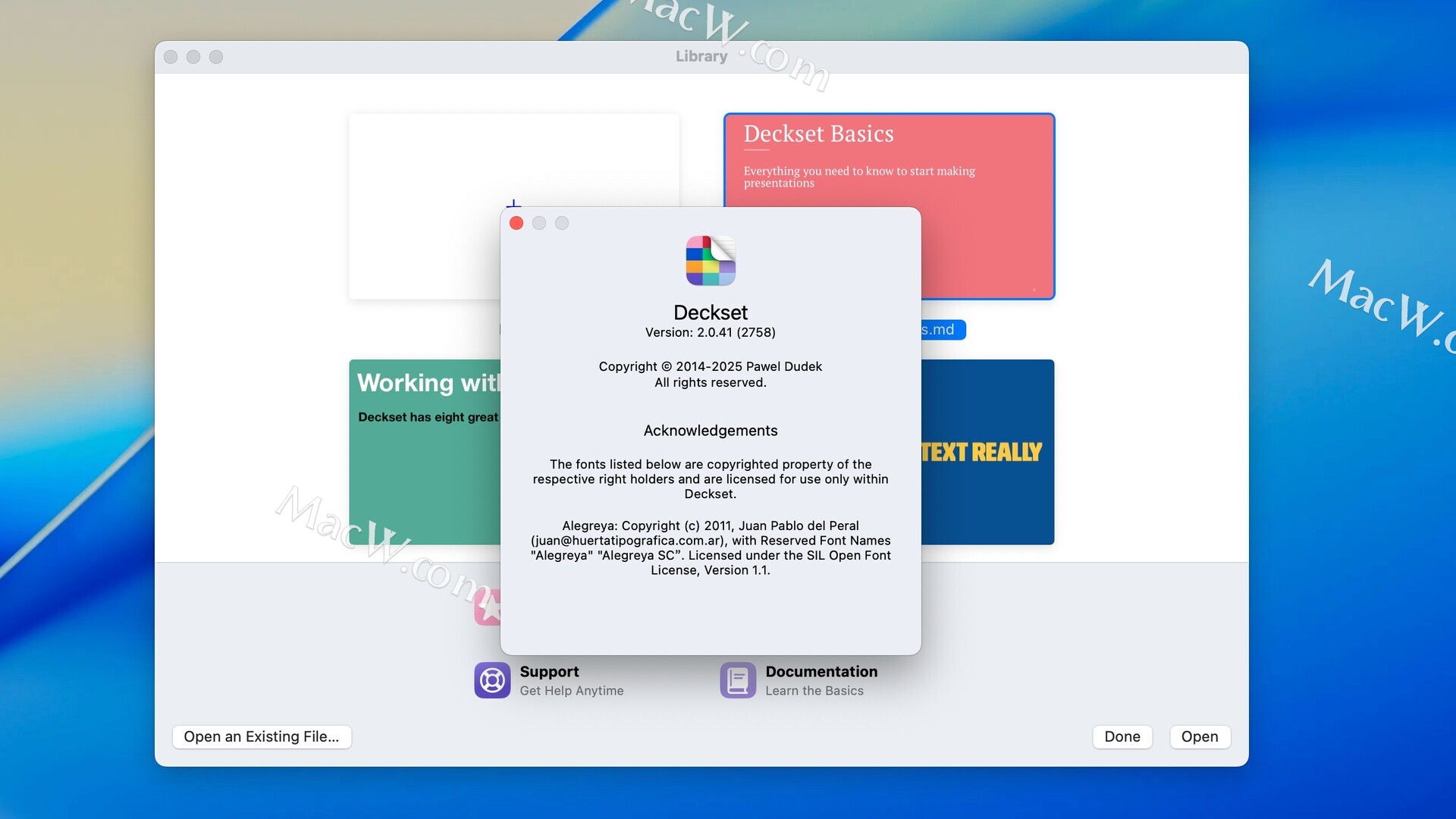
Task: Close the About Deckset window
Action: point(516,223)
